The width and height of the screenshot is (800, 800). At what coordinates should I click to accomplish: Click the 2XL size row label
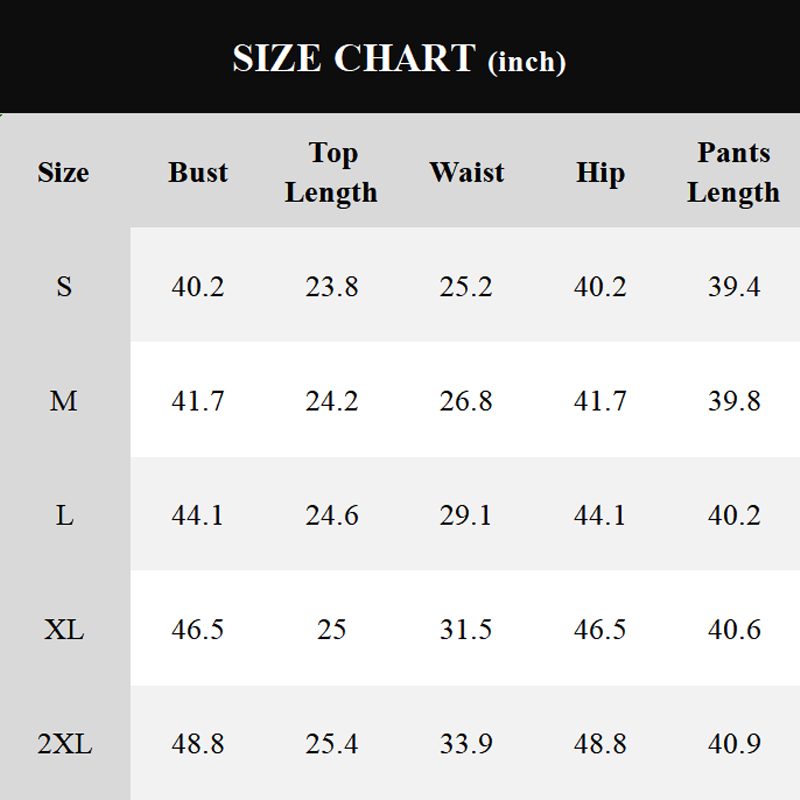click(x=64, y=744)
